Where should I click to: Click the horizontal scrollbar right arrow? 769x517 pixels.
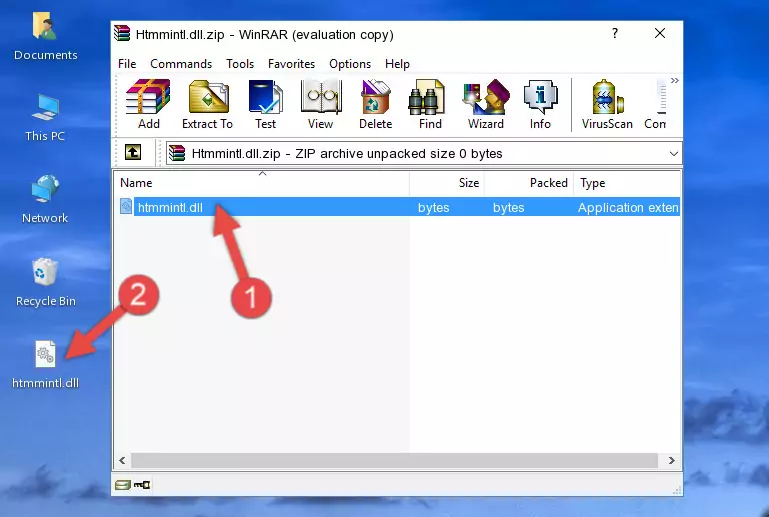[x=671, y=460]
